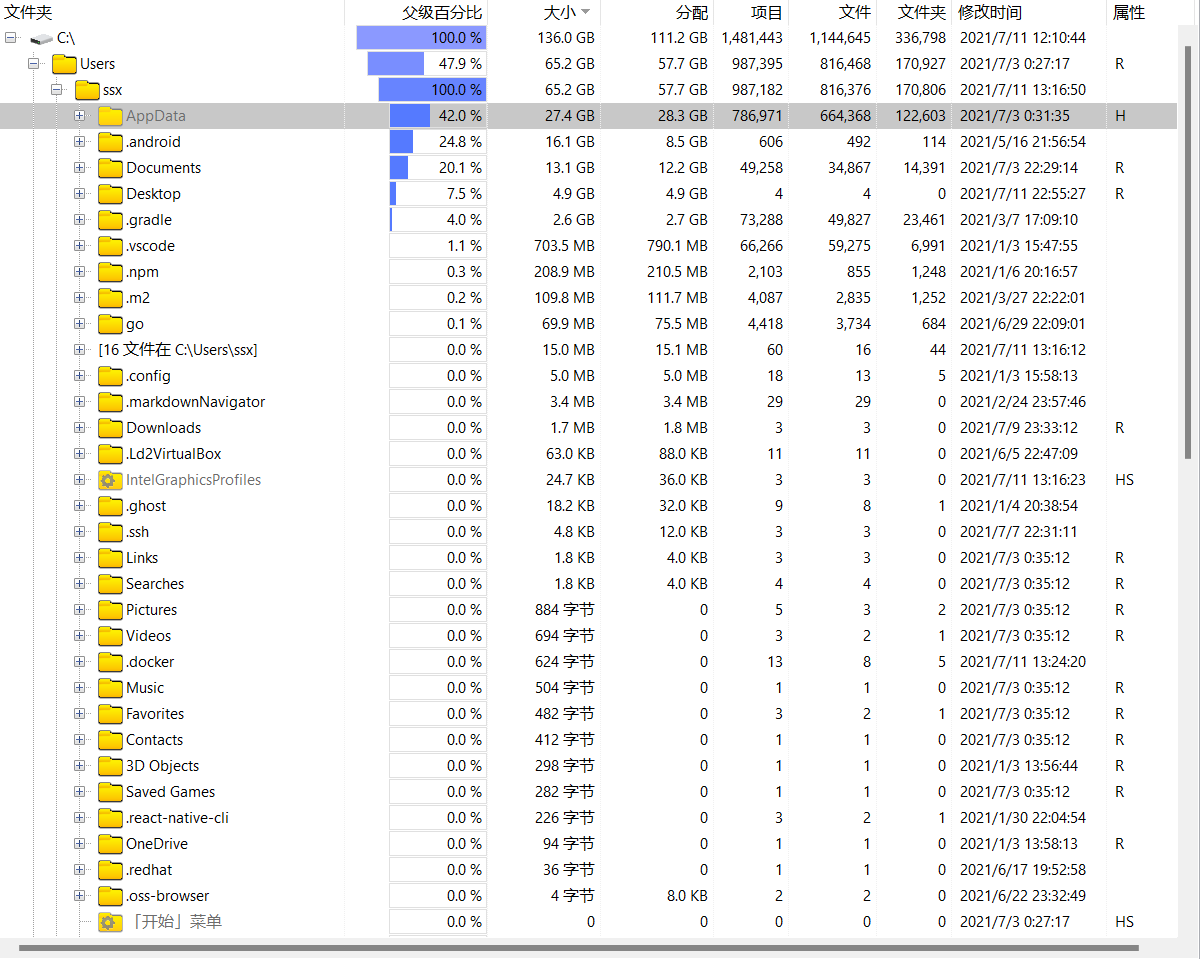Click the AppData 42.0 % percentage bar

tap(437, 116)
